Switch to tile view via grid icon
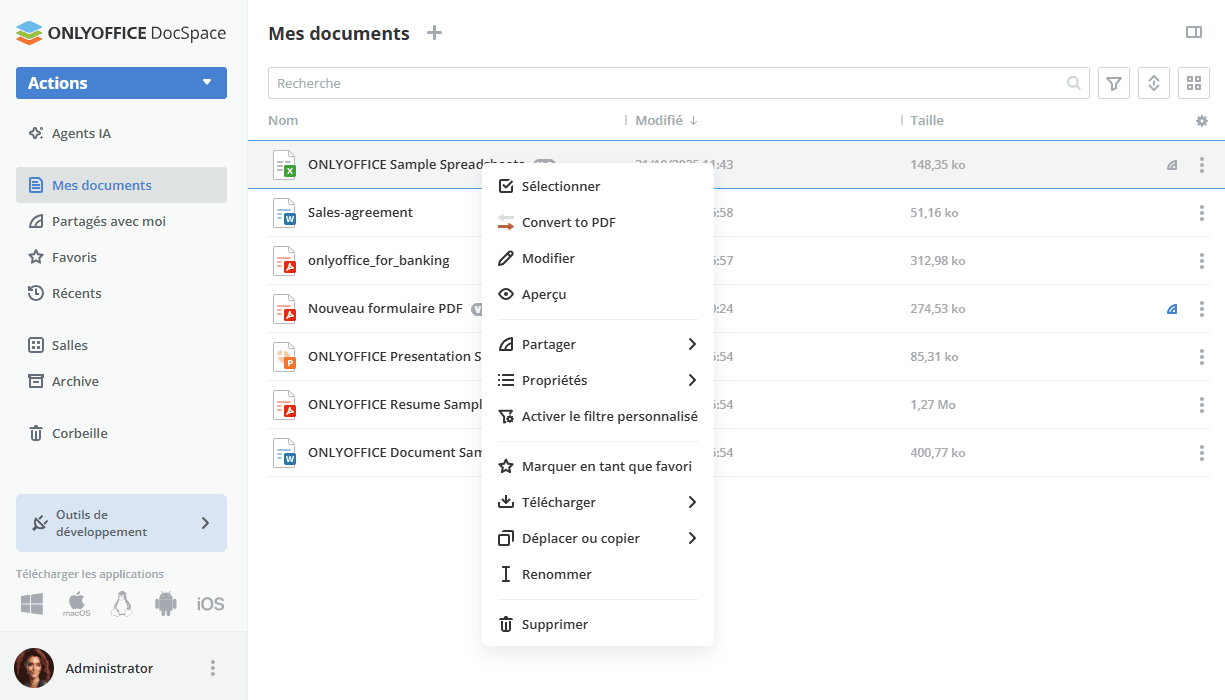This screenshot has width=1225, height=700. pyautogui.click(x=1193, y=83)
